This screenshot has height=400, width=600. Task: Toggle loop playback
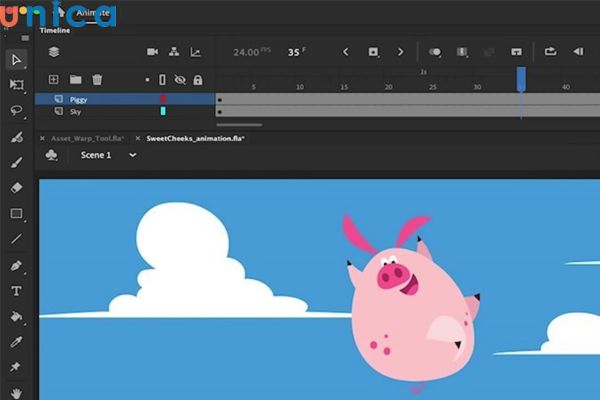tap(551, 51)
